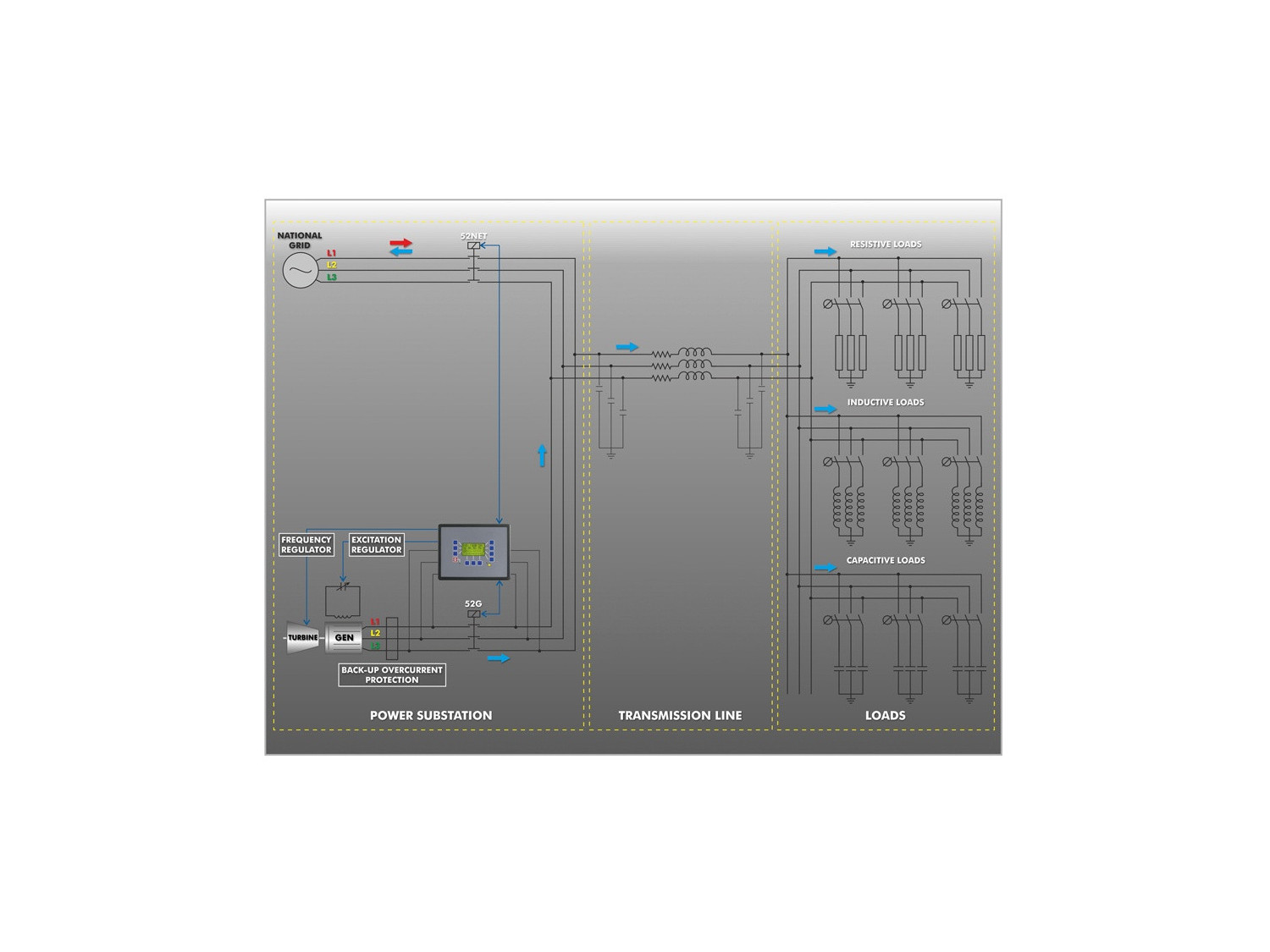Click the green L3 label at the grid
The height and width of the screenshot is (952, 1270).
[332, 277]
